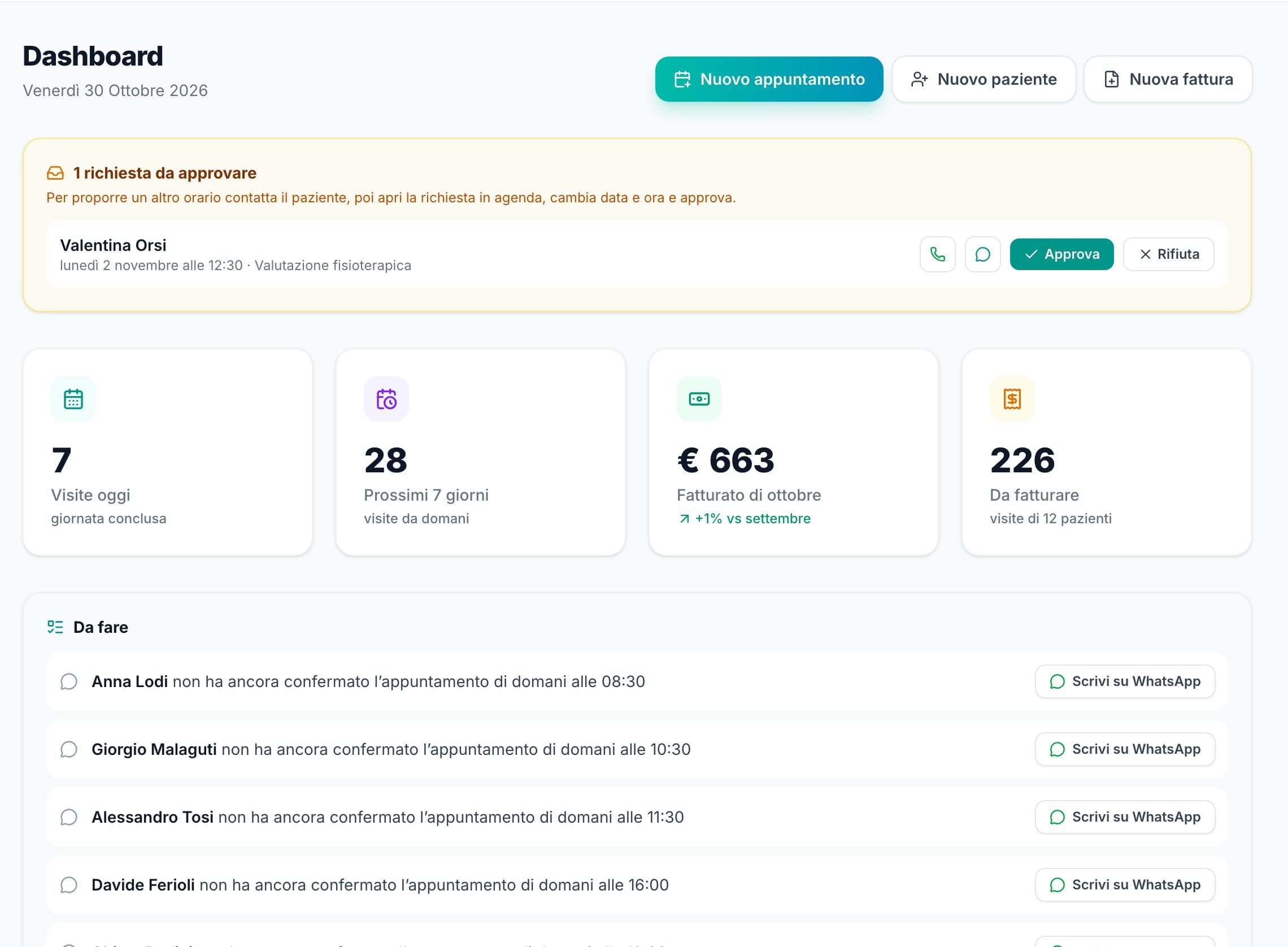This screenshot has width=1288, height=947.
Task: Click the inbox icon beside richiesta da approvare
Action: (x=55, y=173)
